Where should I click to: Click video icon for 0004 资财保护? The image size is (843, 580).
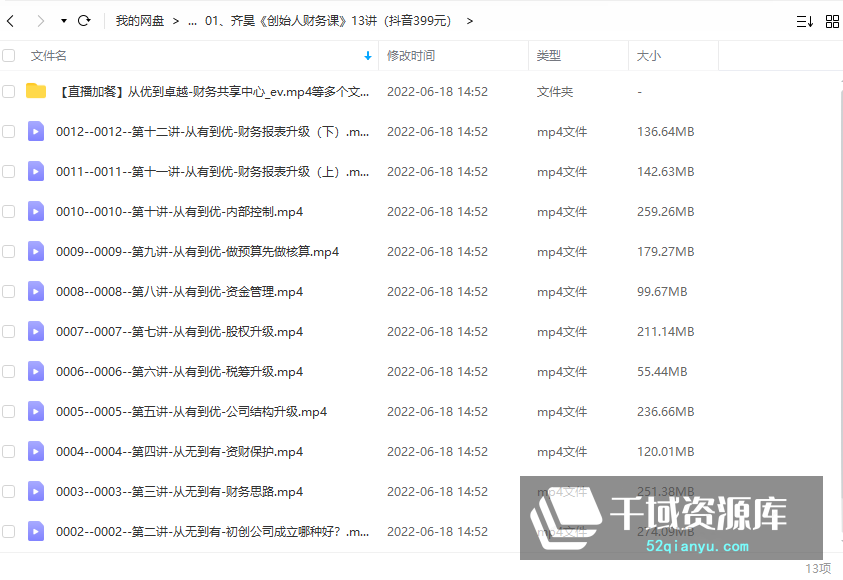(x=36, y=451)
